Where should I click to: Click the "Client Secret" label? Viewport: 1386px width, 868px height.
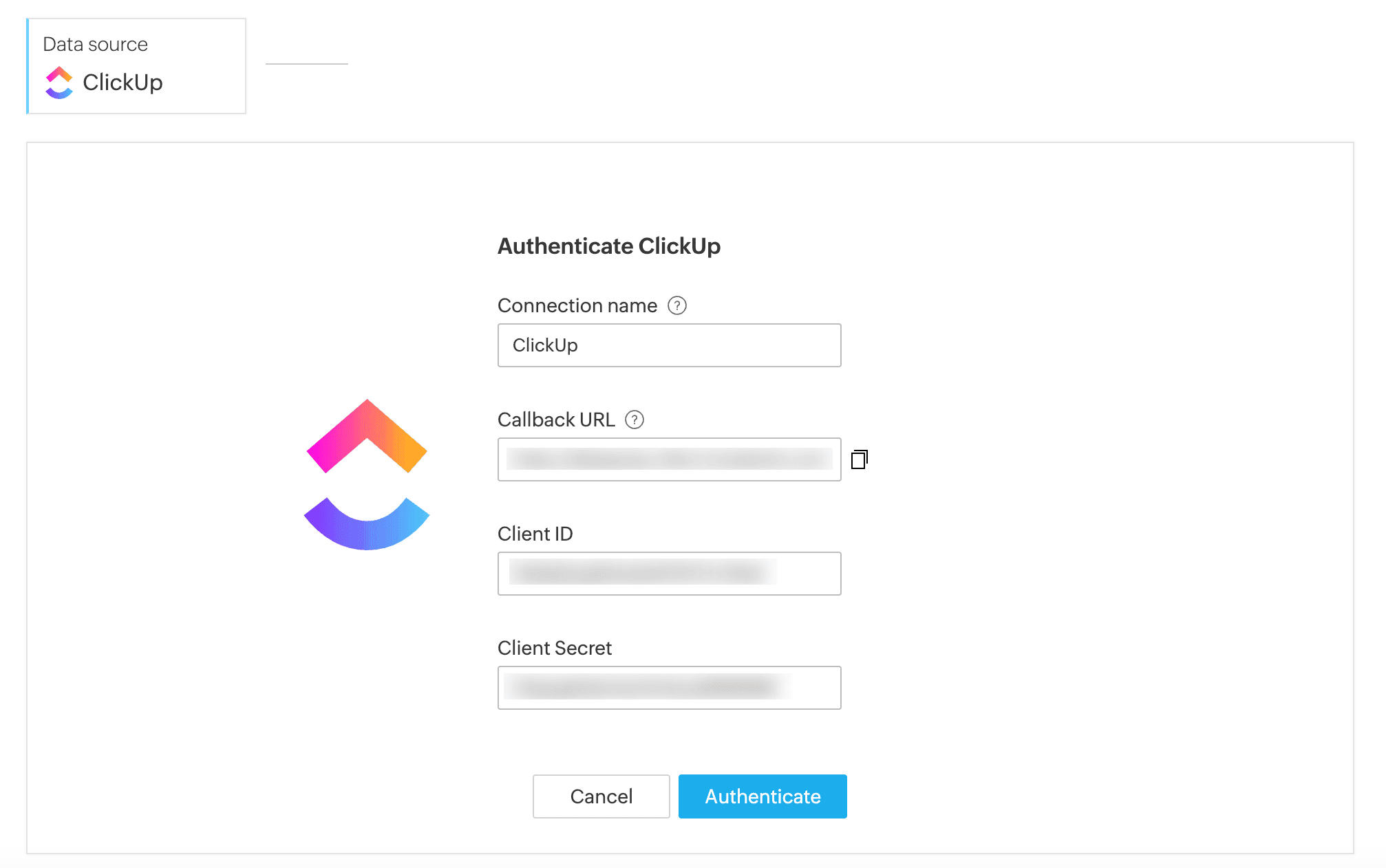pos(555,648)
